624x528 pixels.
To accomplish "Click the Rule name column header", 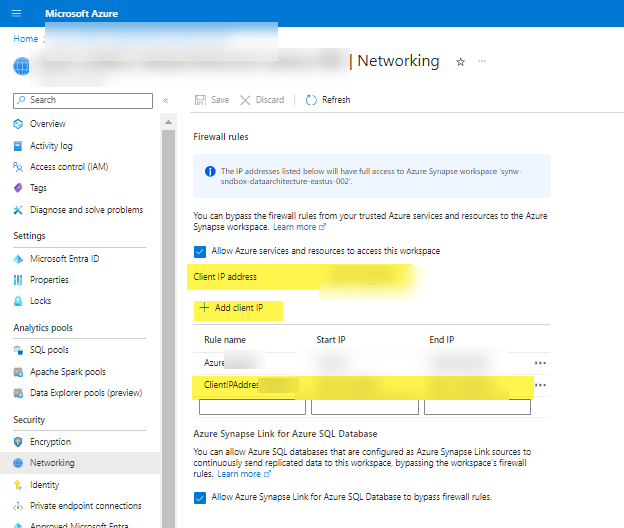I will (225, 340).
